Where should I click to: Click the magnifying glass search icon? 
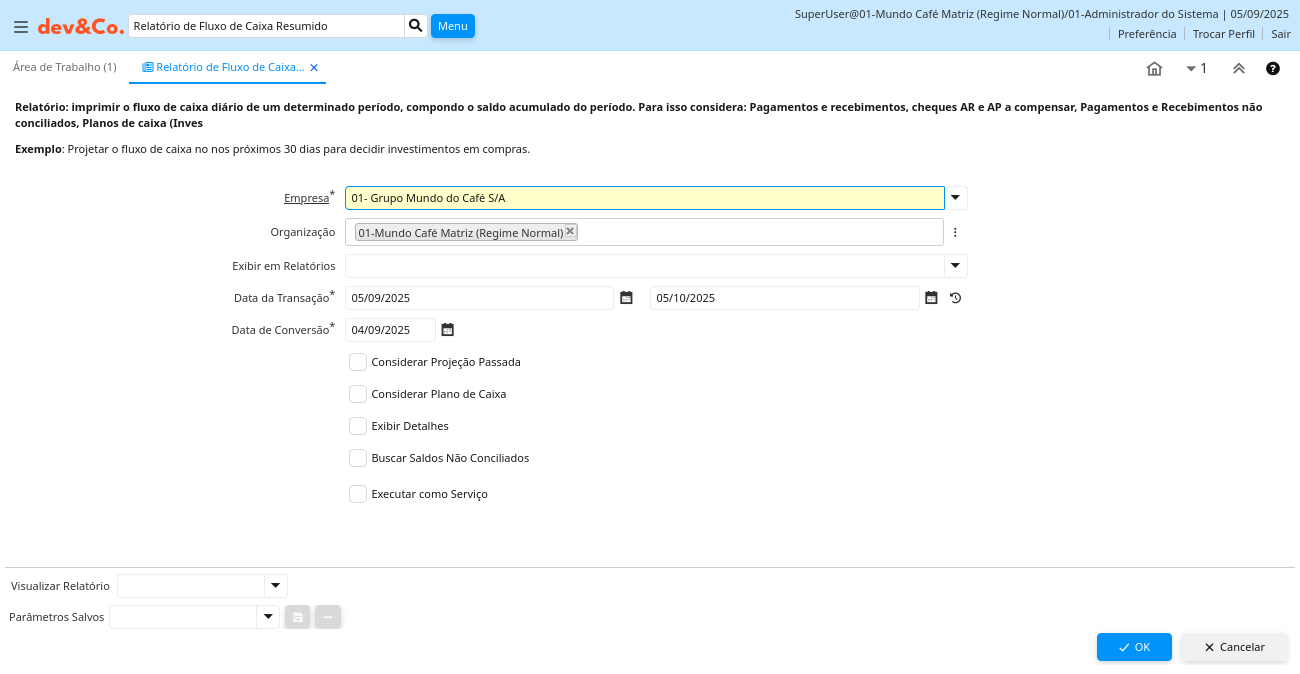416,26
